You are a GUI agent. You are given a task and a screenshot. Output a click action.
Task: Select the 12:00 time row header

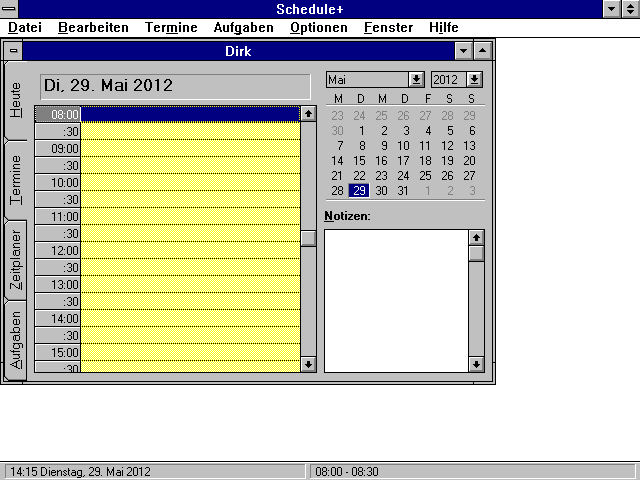coord(58,250)
